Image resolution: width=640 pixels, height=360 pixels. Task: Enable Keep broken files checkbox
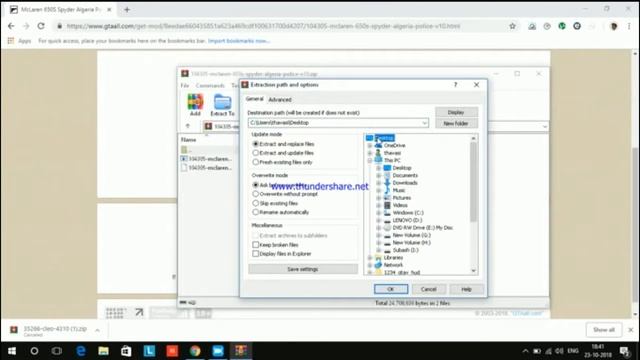[256, 245]
